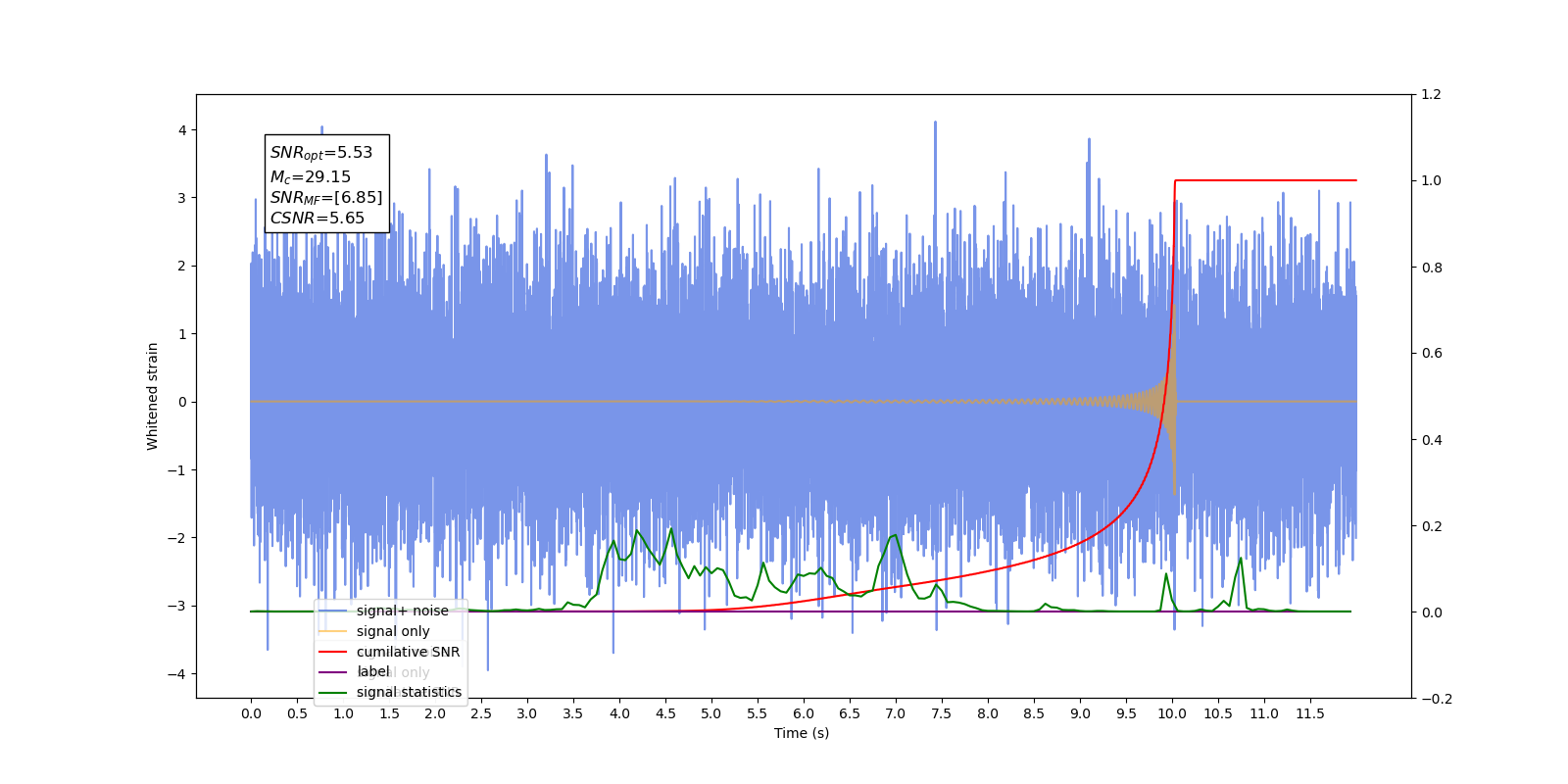This screenshot has height=784, width=1568.
Task: Click the left y-axis tick label 4
Action: (182, 130)
